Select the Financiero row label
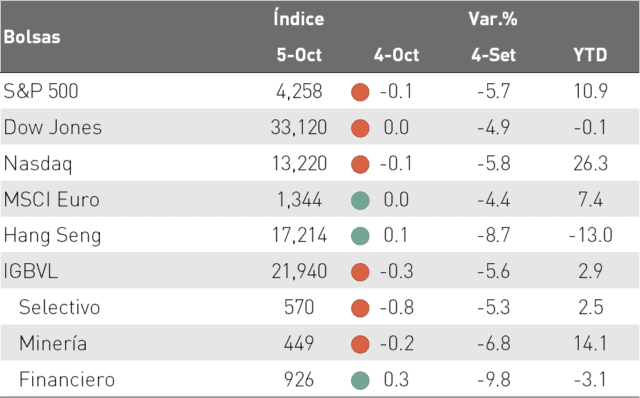The height and width of the screenshot is (398, 640). (x=67, y=379)
